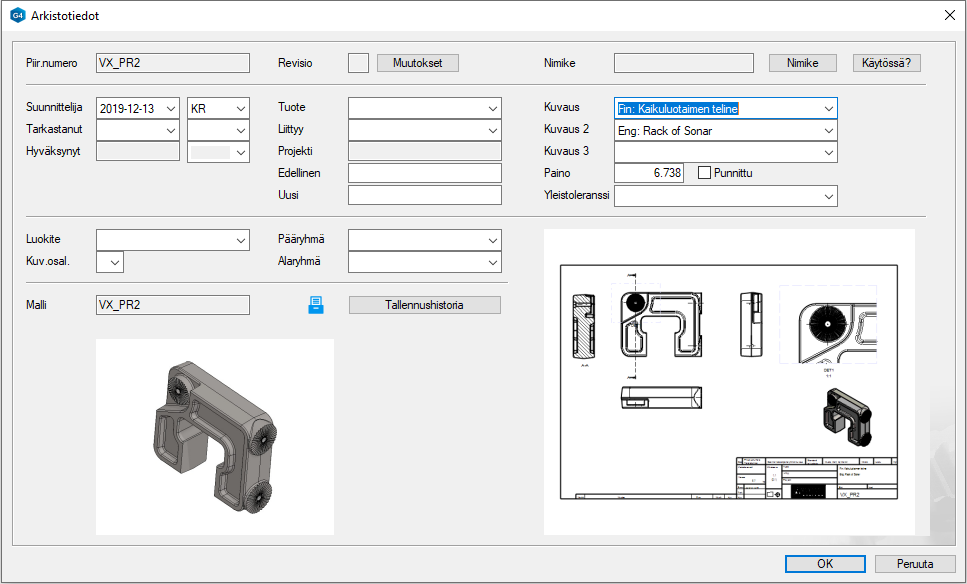The height and width of the screenshot is (584, 967).
Task: Click the 3D model preview thumbnail
Action: tap(214, 436)
